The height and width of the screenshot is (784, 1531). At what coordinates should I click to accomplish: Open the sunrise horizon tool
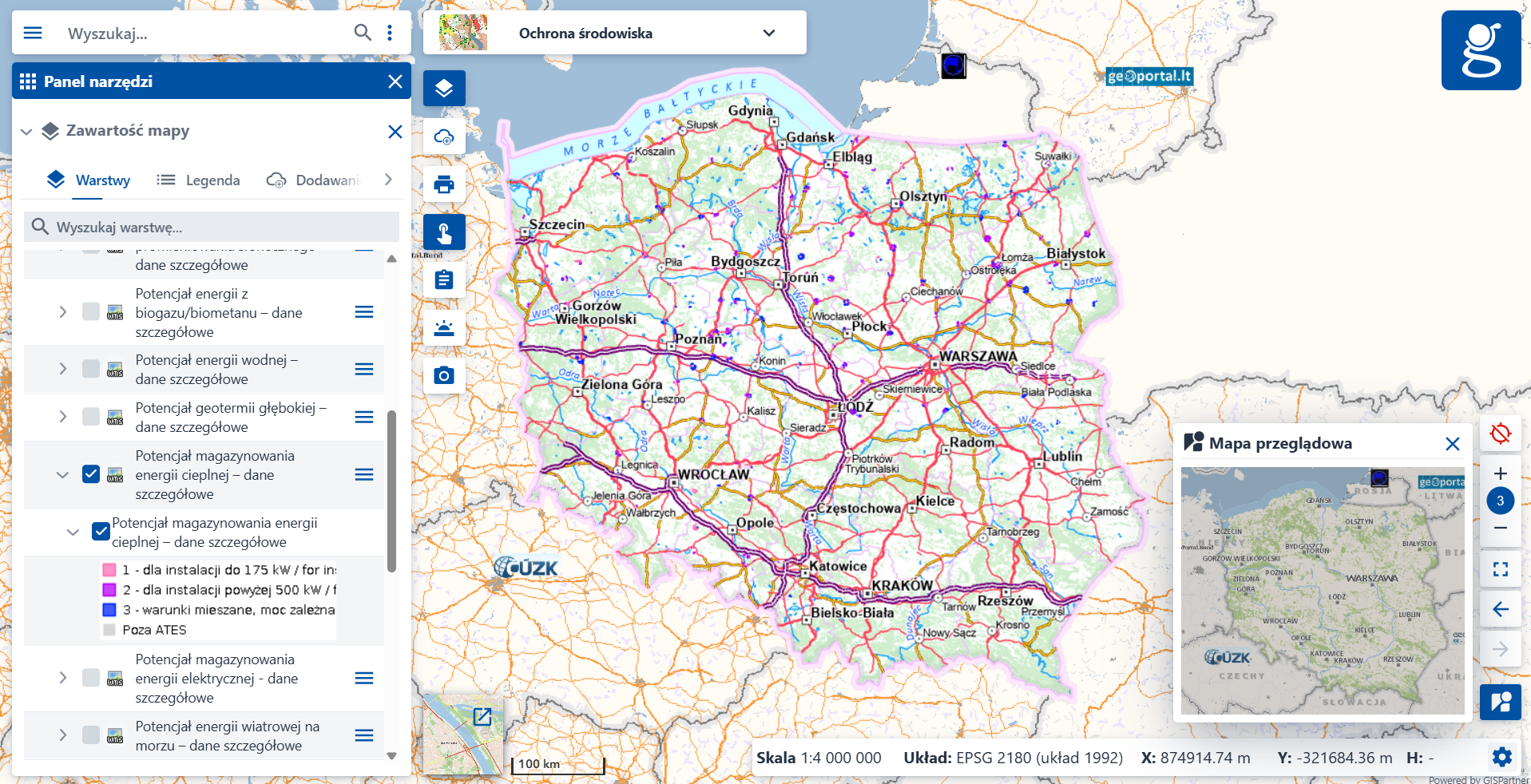click(444, 328)
